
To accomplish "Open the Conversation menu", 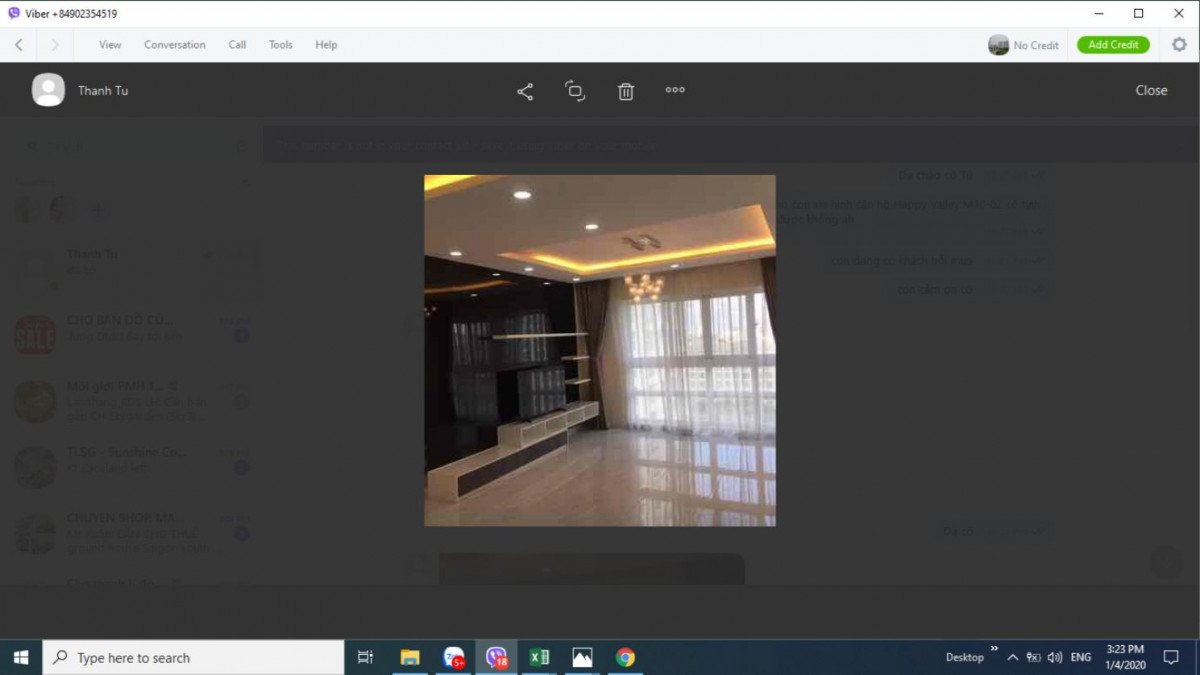I will tap(174, 45).
